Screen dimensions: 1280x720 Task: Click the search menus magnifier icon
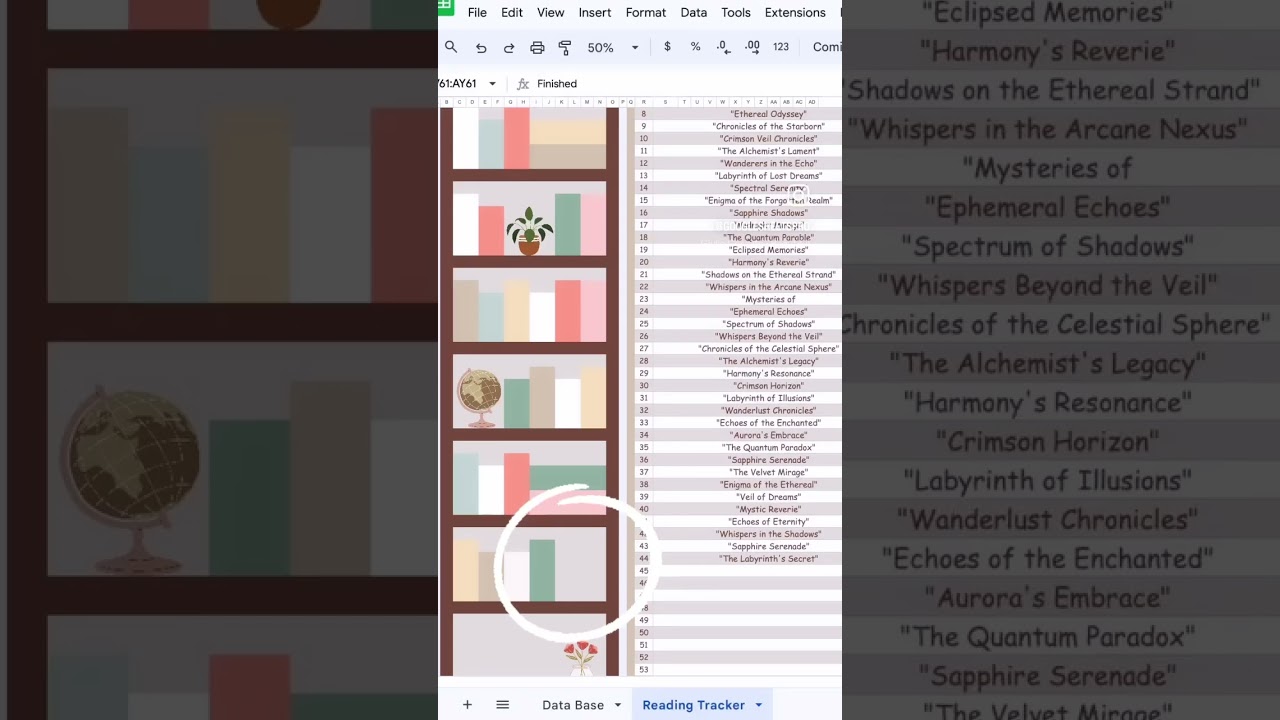tap(451, 47)
